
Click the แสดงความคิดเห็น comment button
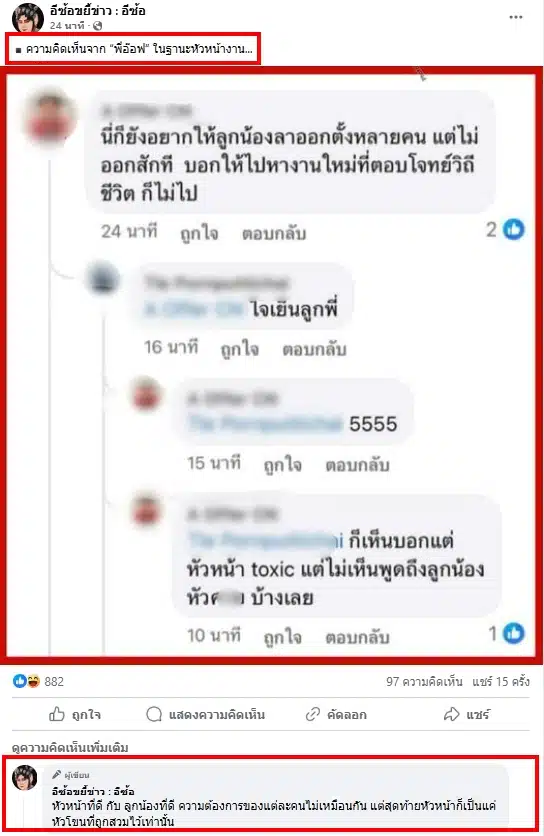pyautogui.click(x=205, y=714)
